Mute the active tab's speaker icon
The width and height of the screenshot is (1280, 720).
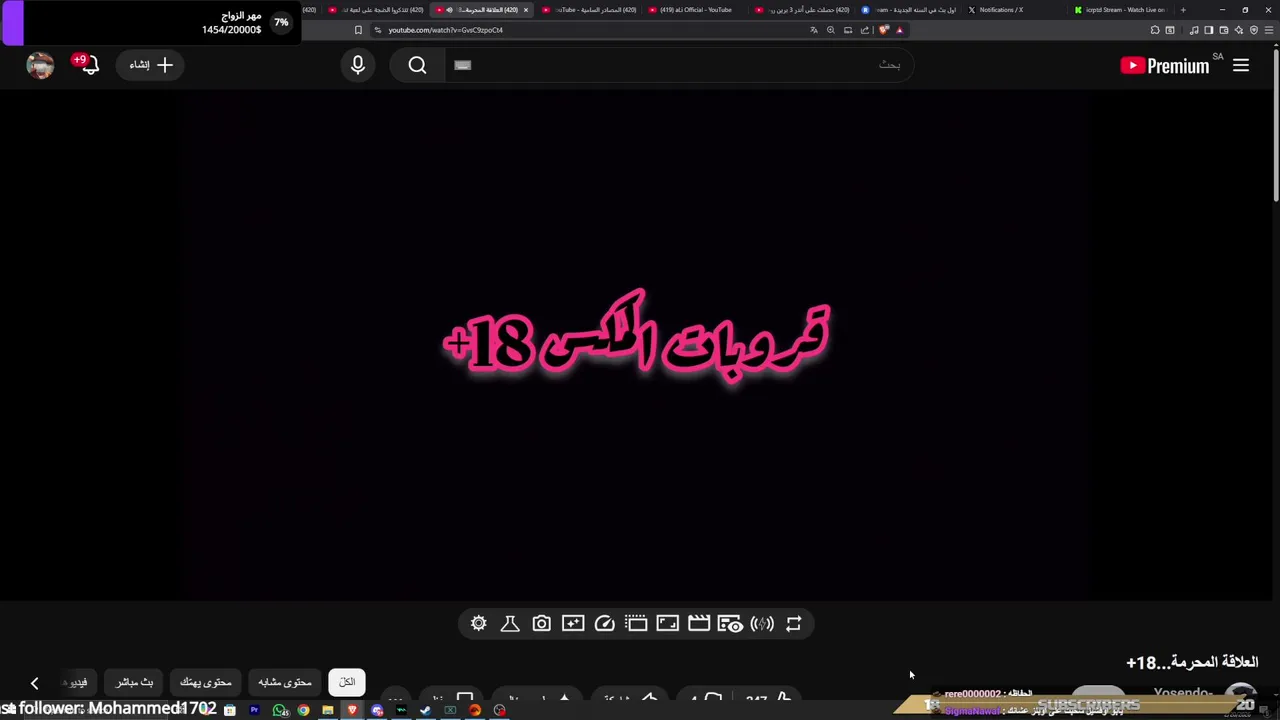pos(449,10)
